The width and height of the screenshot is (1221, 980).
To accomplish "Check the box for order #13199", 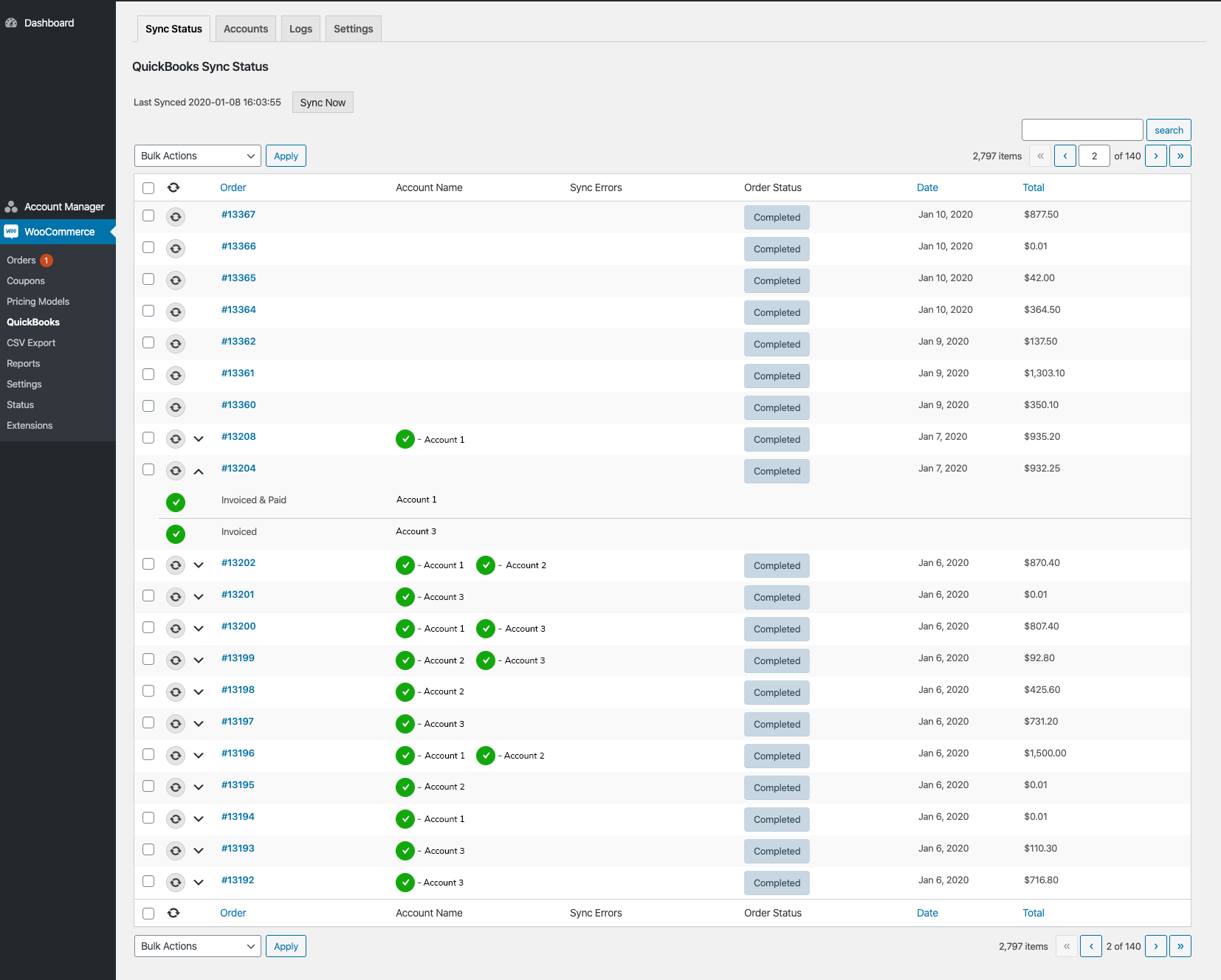I will click(148, 659).
